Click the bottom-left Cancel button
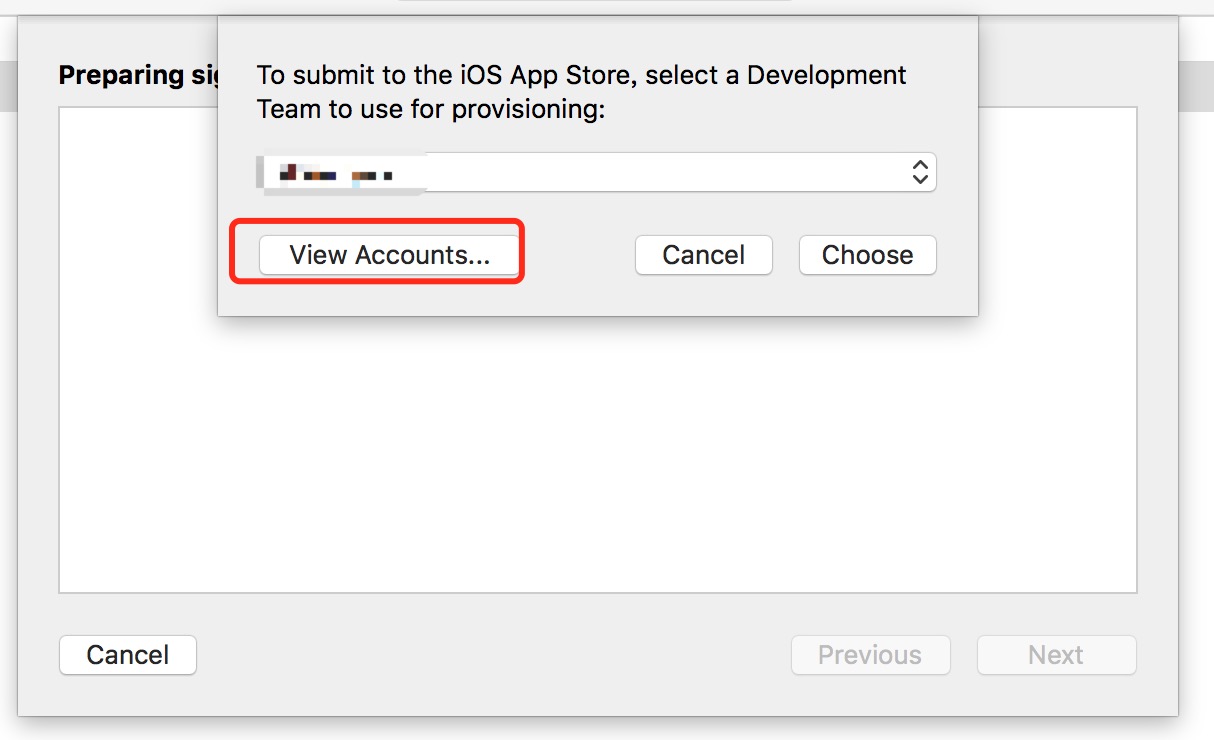 128,655
